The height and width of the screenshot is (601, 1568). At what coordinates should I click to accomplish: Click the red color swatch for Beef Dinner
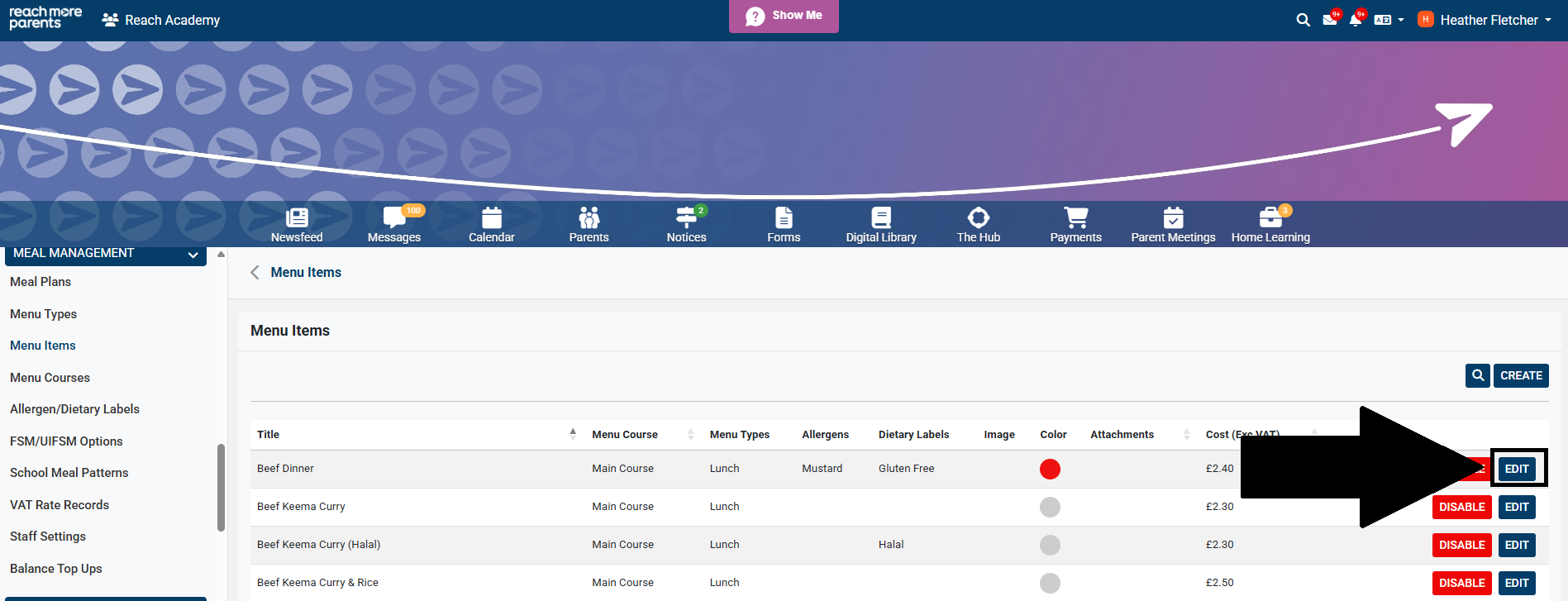pyautogui.click(x=1050, y=469)
